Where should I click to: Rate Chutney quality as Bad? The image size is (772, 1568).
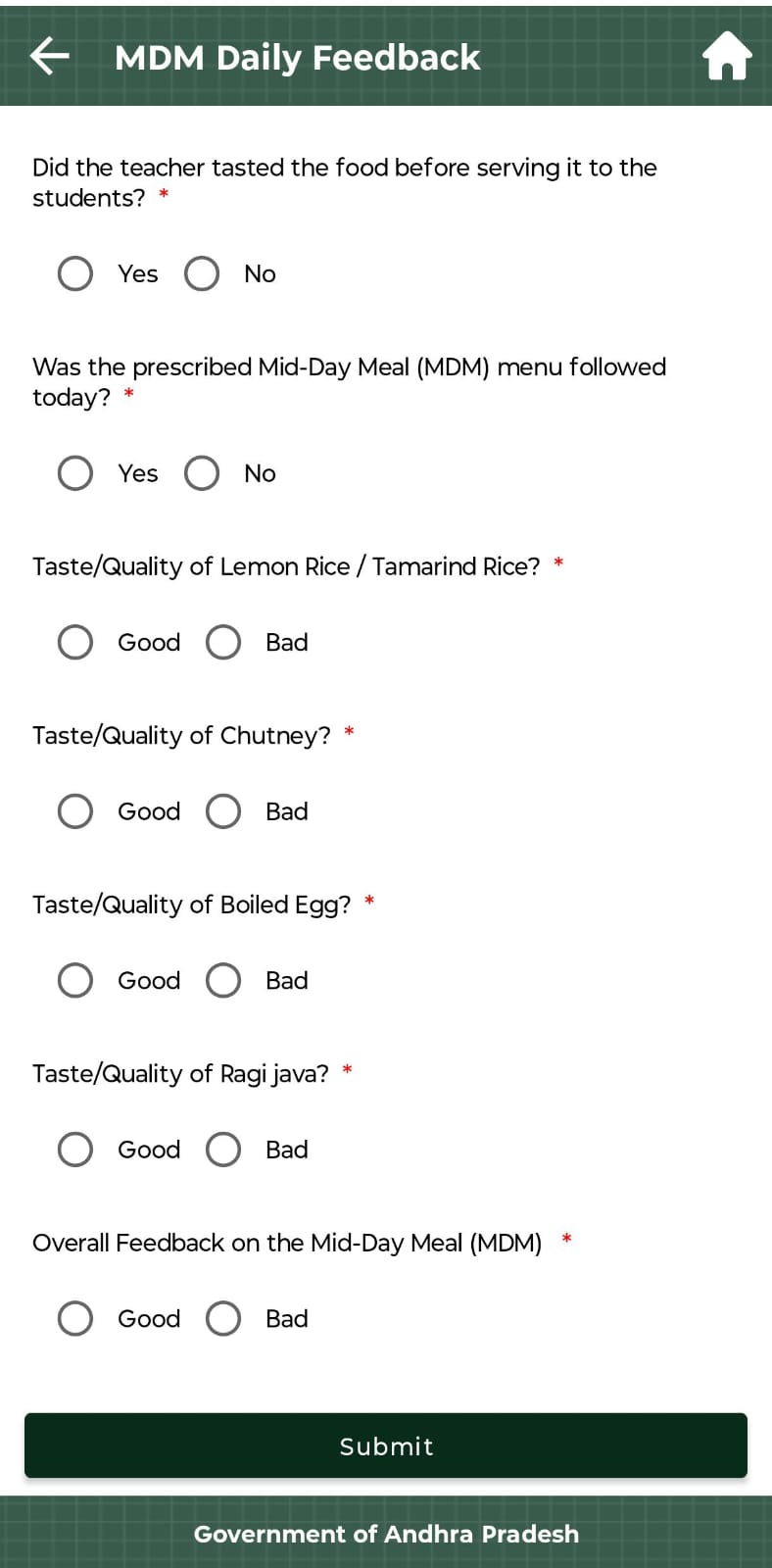point(223,811)
